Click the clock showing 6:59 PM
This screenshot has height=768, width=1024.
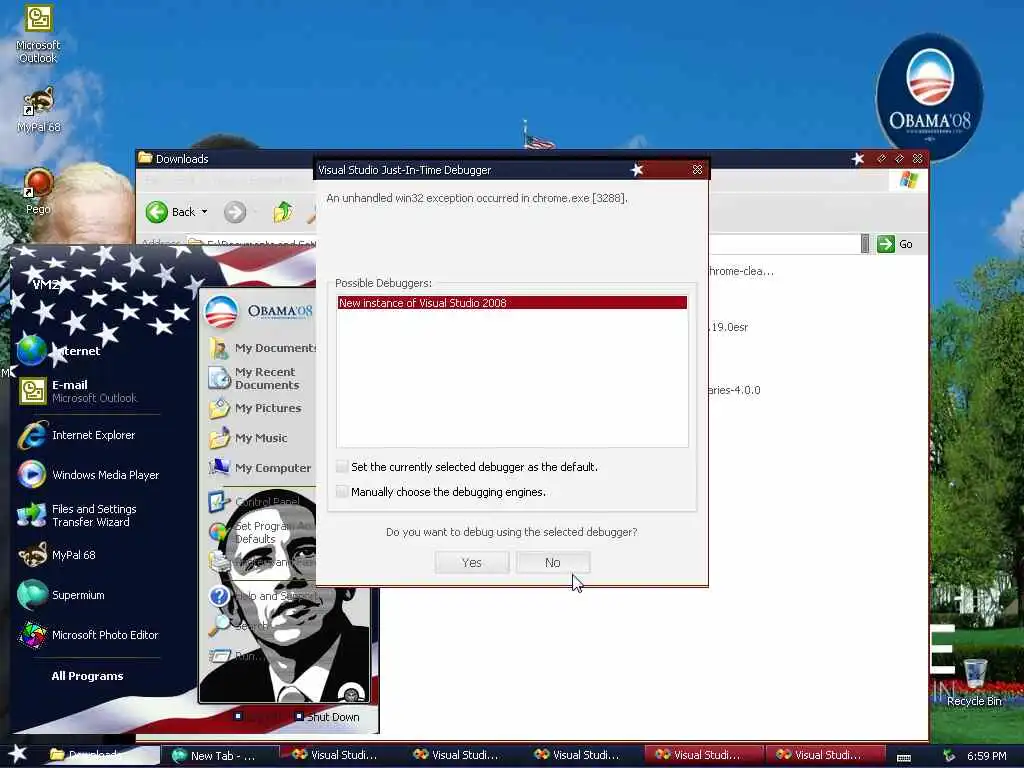coord(986,756)
